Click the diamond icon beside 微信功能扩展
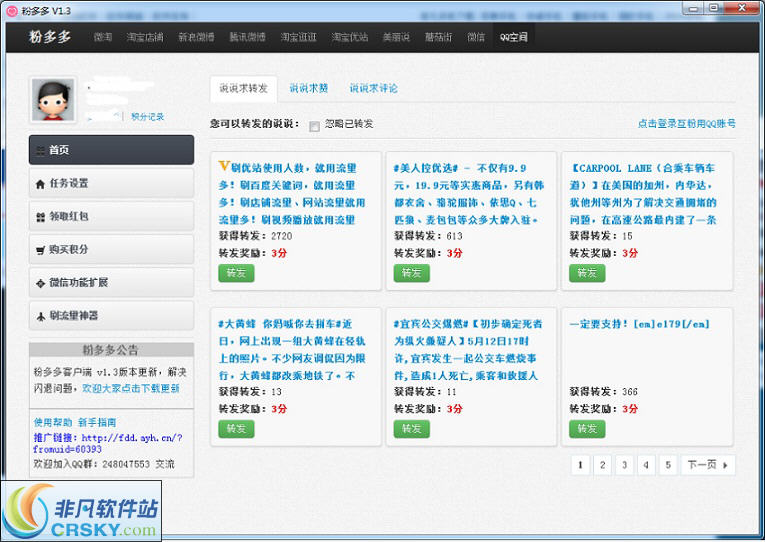The height and width of the screenshot is (542, 765). (x=40, y=283)
